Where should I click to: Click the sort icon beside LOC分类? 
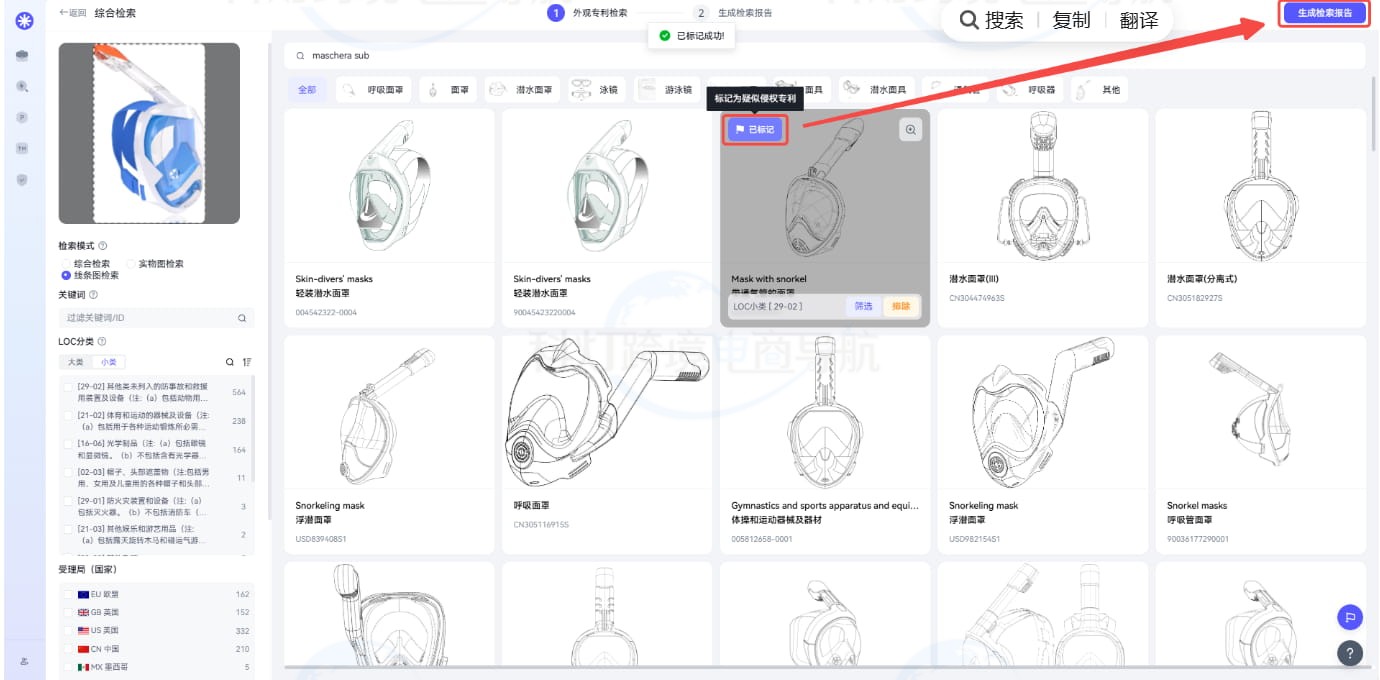point(247,362)
